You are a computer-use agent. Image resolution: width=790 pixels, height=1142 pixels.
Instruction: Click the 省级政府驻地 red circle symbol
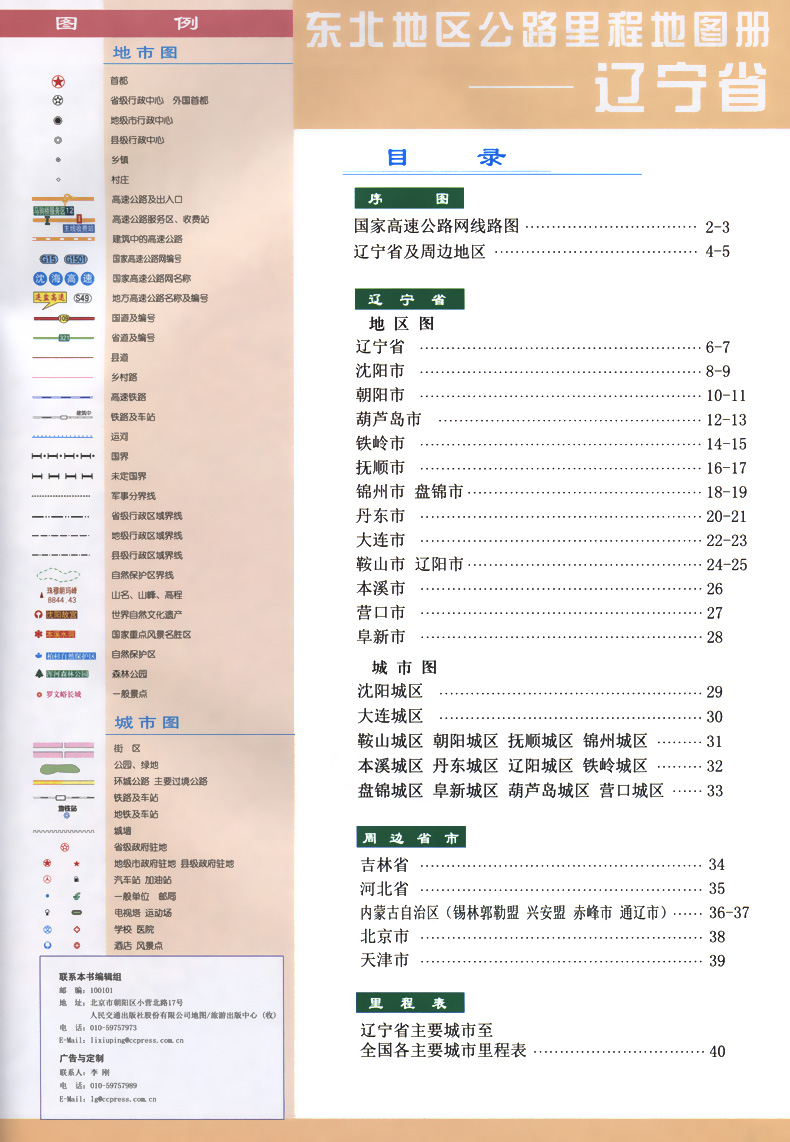pyautogui.click(x=64, y=847)
